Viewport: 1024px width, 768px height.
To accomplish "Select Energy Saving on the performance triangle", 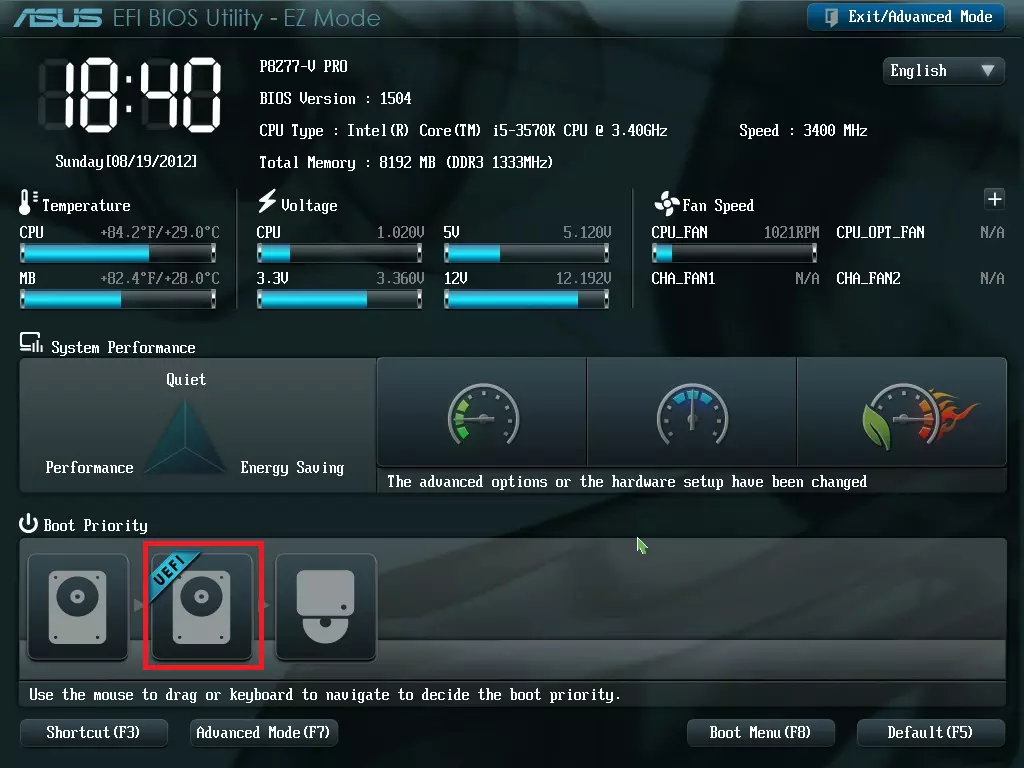I will click(292, 468).
